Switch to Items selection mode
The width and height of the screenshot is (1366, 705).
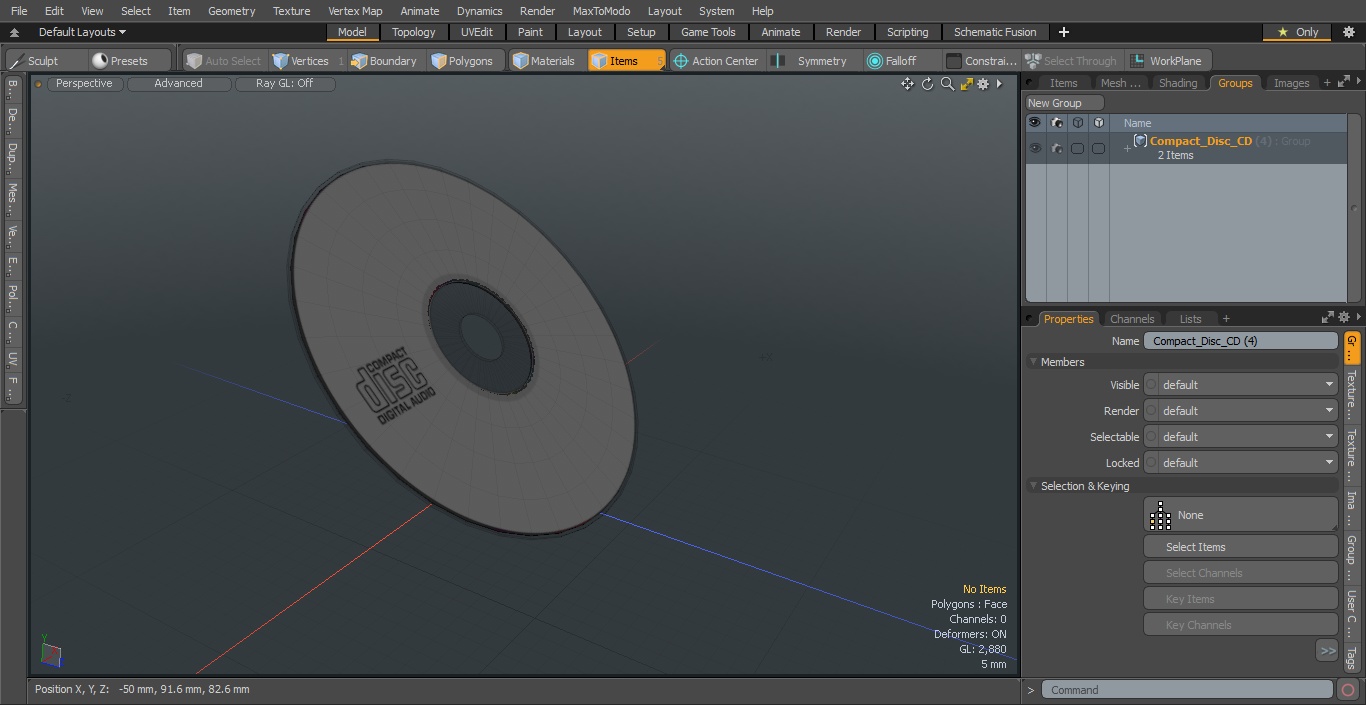pyautogui.click(x=626, y=61)
